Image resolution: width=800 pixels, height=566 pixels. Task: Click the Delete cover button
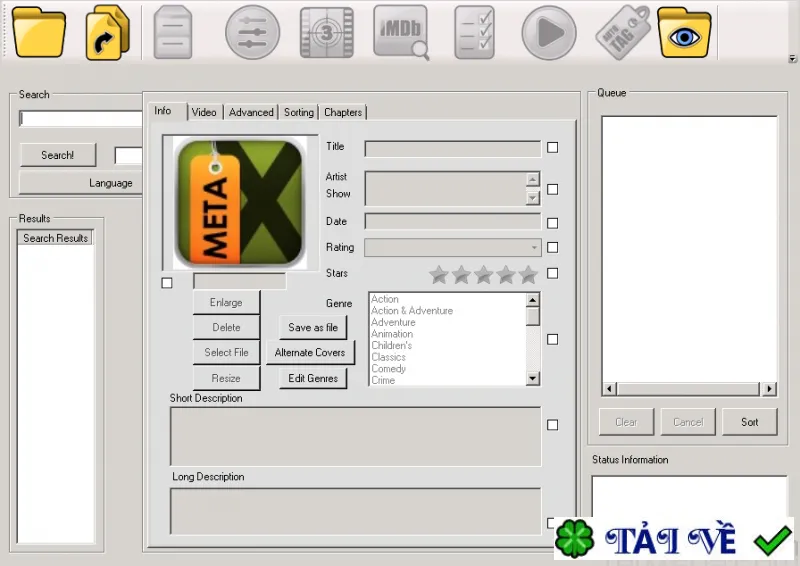(x=226, y=327)
